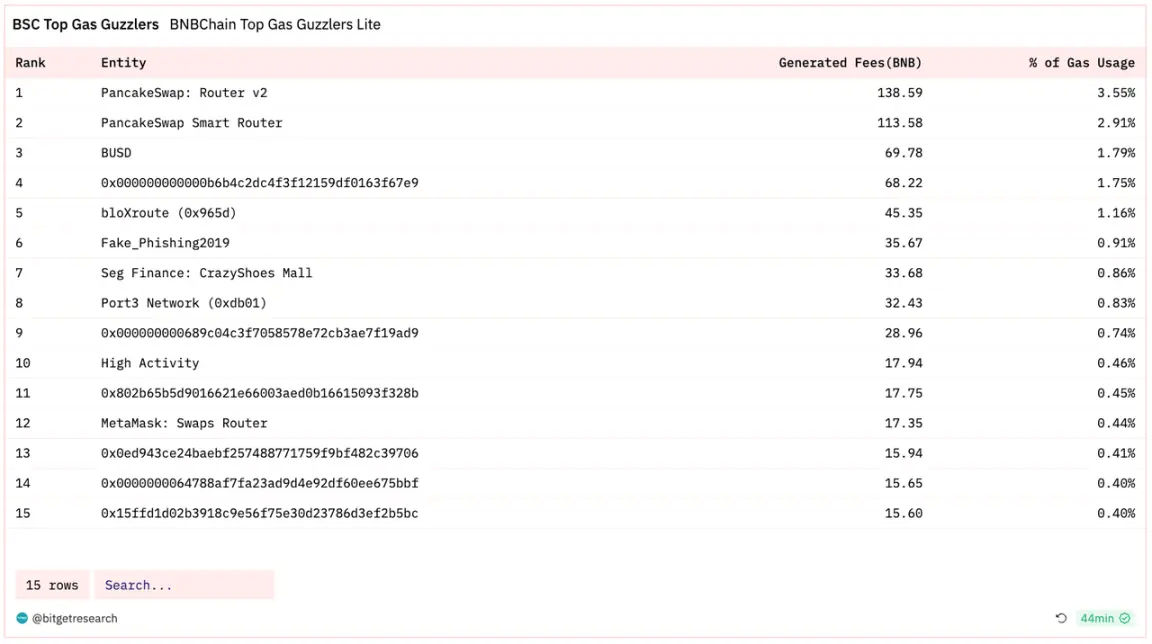Select MetaMask: Swaps Router entity
This screenshot has height=644, width=1152.
click(x=184, y=424)
